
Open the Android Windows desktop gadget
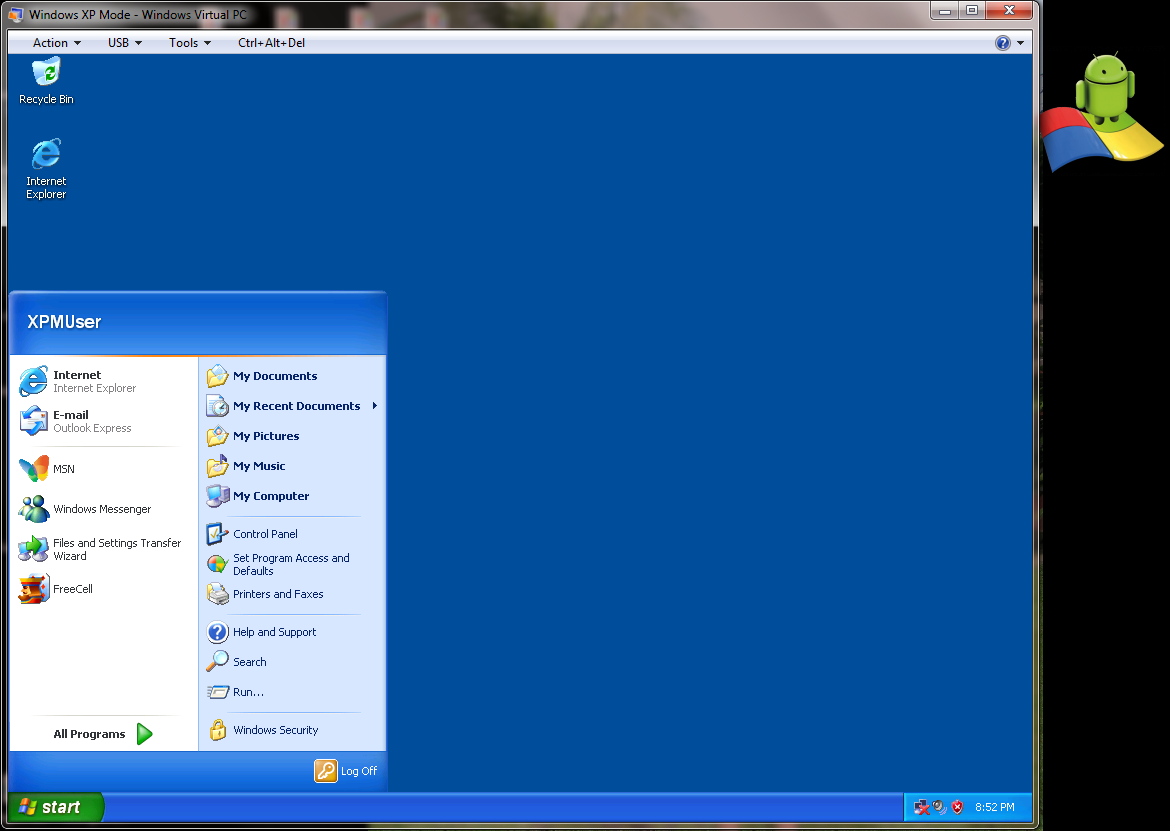click(x=1101, y=112)
